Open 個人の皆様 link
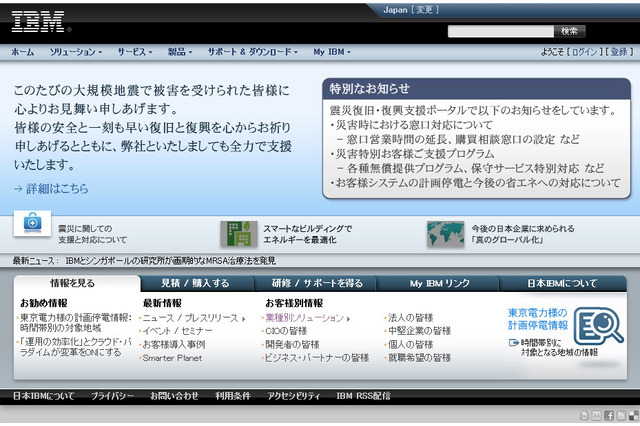The image size is (640, 426). pos(411,344)
